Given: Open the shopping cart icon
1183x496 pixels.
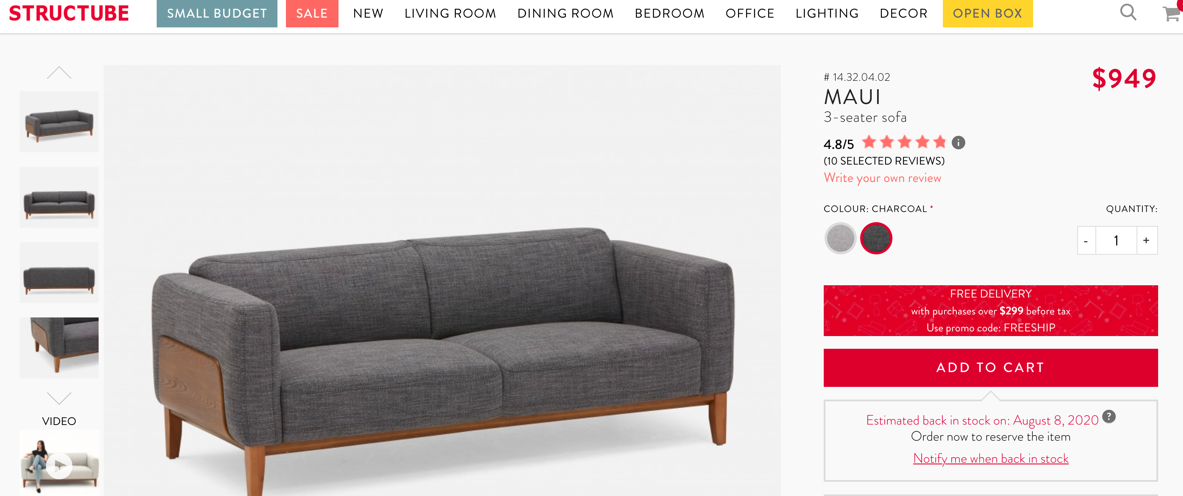Looking at the screenshot, I should click(x=1173, y=13).
